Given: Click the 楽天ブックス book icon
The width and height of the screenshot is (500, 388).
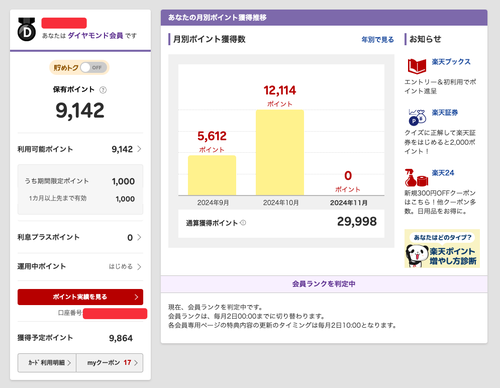Looking at the screenshot, I should point(417,66).
